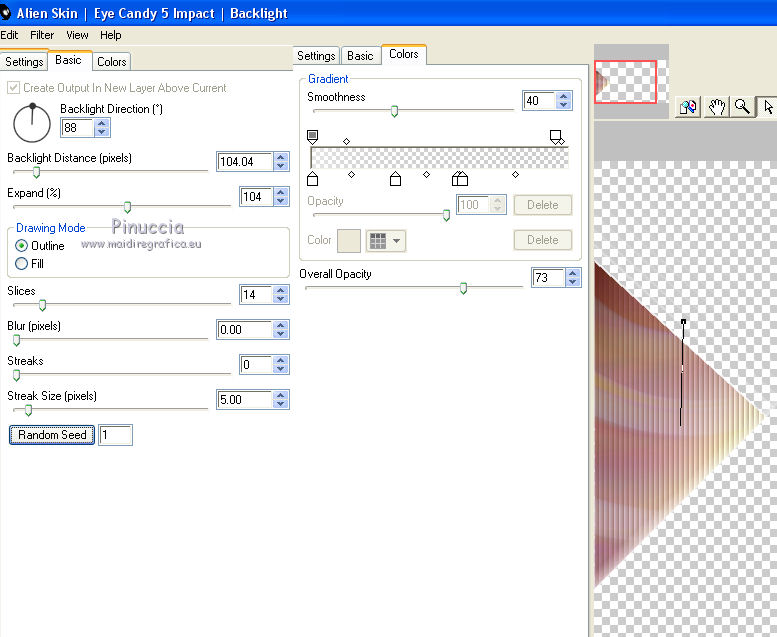777x637 pixels.
Task: Toggle Create Output In New Layer checkbox
Action: click(13, 88)
